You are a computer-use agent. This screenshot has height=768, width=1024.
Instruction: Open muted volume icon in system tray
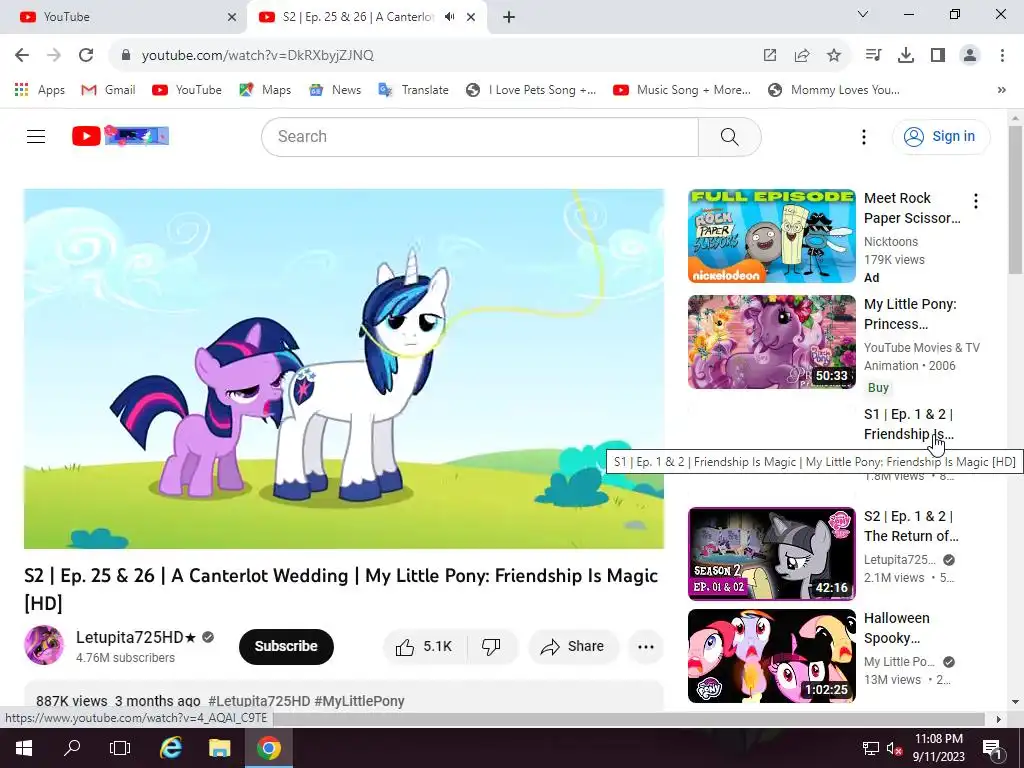coord(894,749)
